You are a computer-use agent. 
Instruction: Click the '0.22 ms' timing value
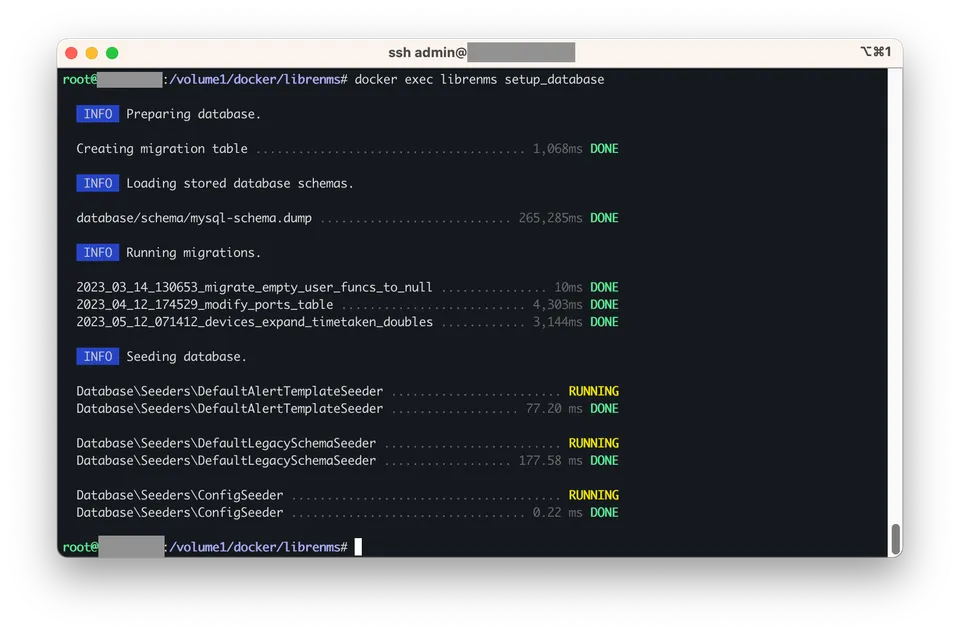(557, 512)
